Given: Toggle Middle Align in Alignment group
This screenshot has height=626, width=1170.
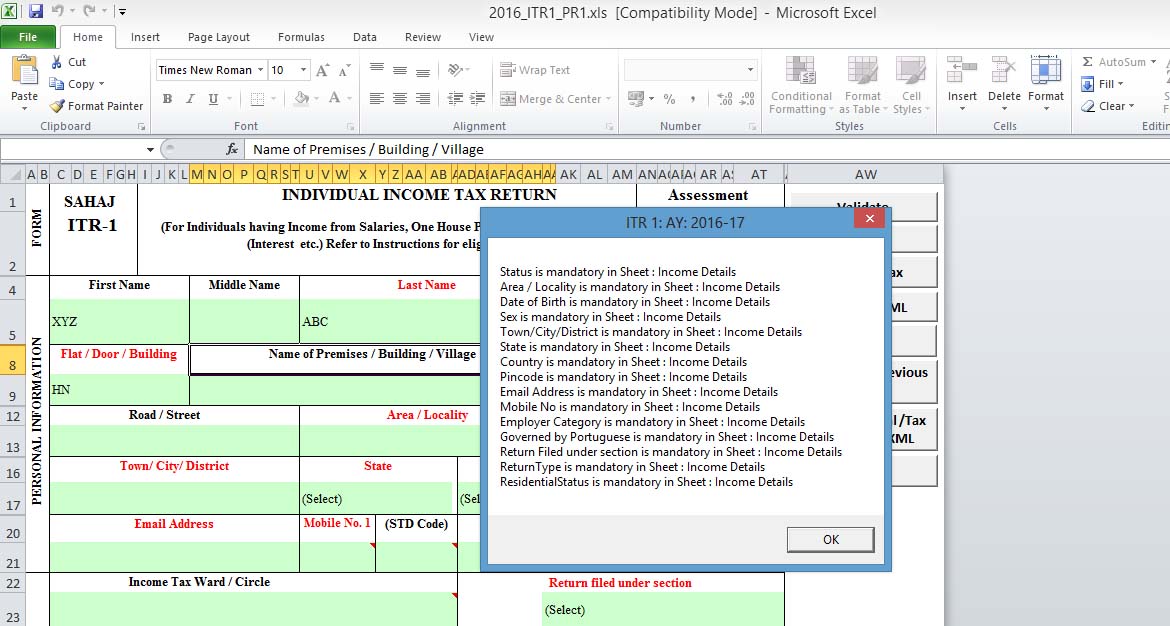Looking at the screenshot, I should pos(400,70).
